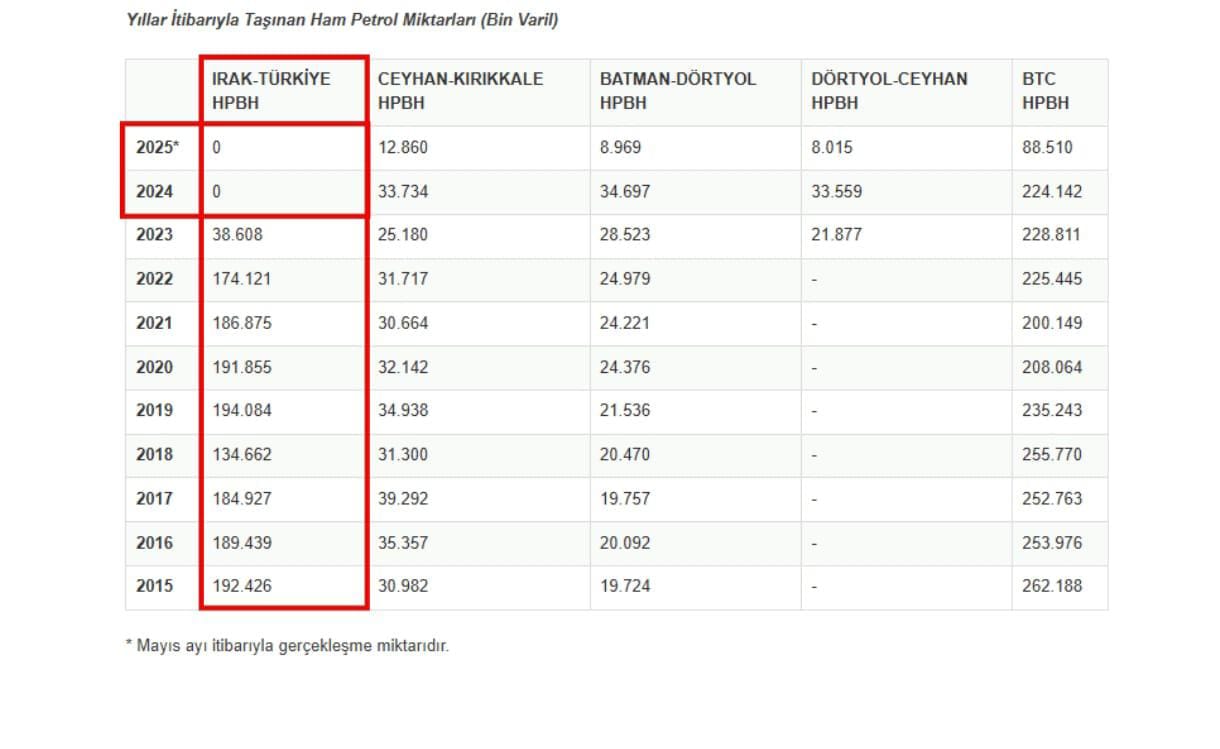Click the value 20.470
Viewport: 1220px width, 749px height.
(625, 454)
